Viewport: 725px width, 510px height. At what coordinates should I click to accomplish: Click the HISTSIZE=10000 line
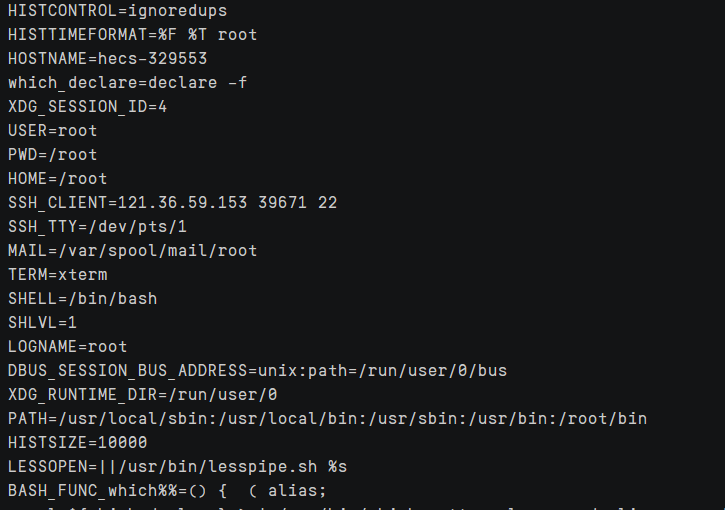[x=77, y=443]
